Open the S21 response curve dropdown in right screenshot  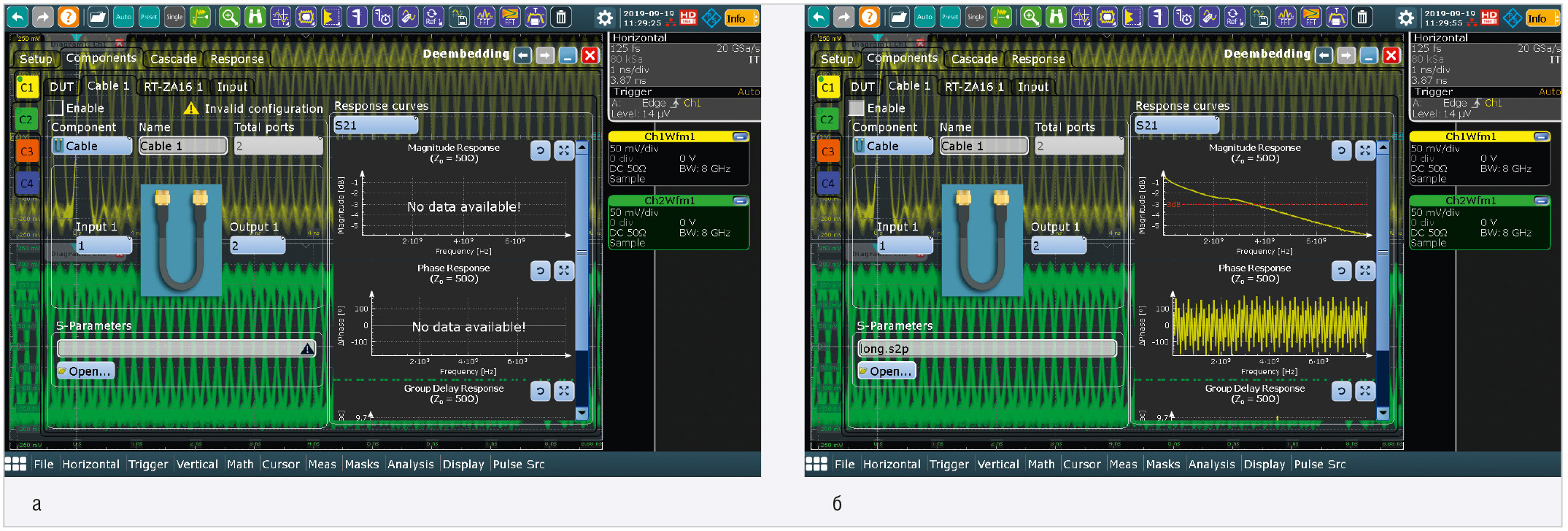pyautogui.click(x=1175, y=125)
